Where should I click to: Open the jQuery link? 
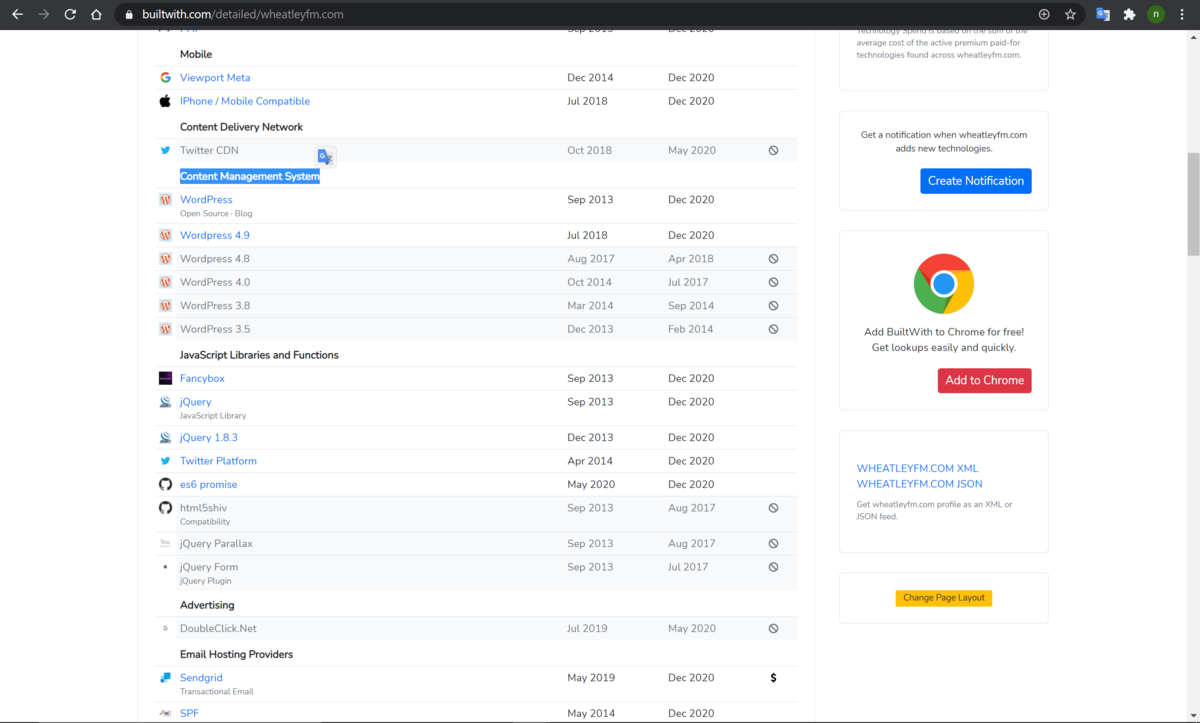click(195, 402)
